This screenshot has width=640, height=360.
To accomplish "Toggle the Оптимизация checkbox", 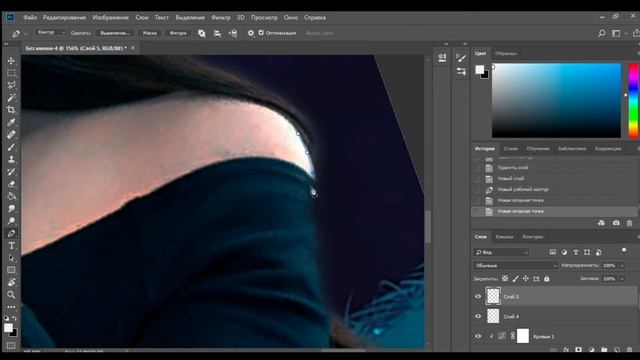I will pyautogui.click(x=261, y=33).
